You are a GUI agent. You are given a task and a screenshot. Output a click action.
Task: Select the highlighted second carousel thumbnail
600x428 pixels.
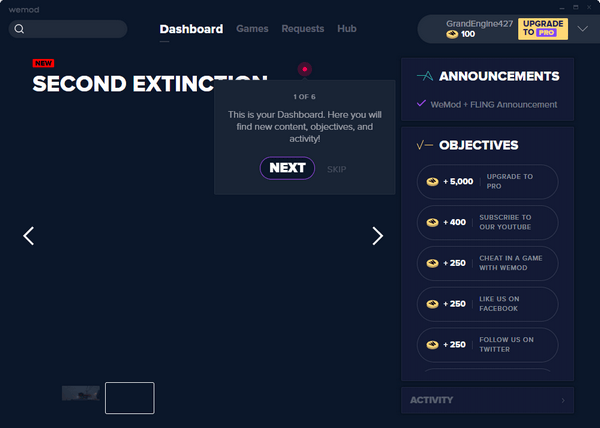130,398
